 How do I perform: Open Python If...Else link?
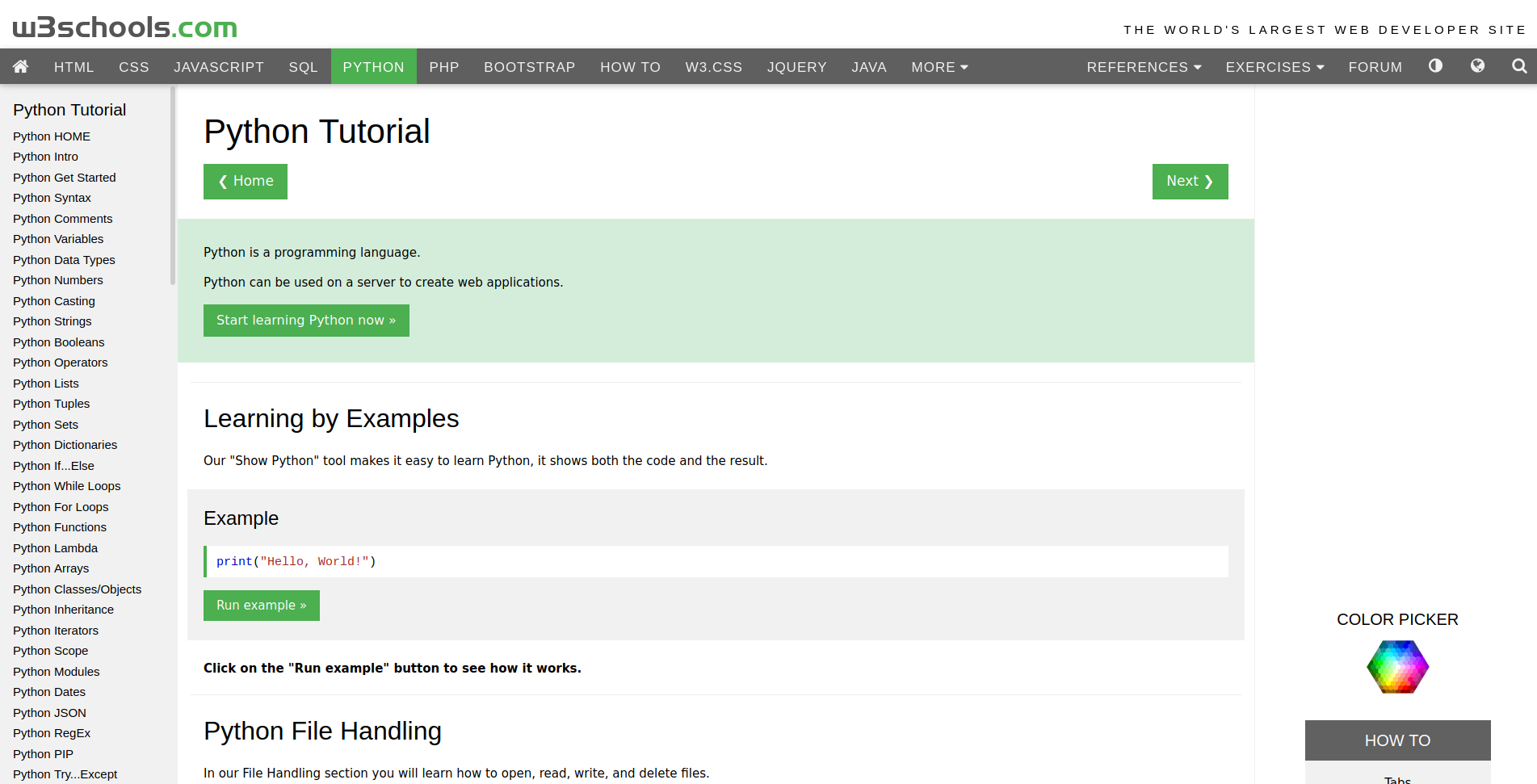(x=53, y=466)
